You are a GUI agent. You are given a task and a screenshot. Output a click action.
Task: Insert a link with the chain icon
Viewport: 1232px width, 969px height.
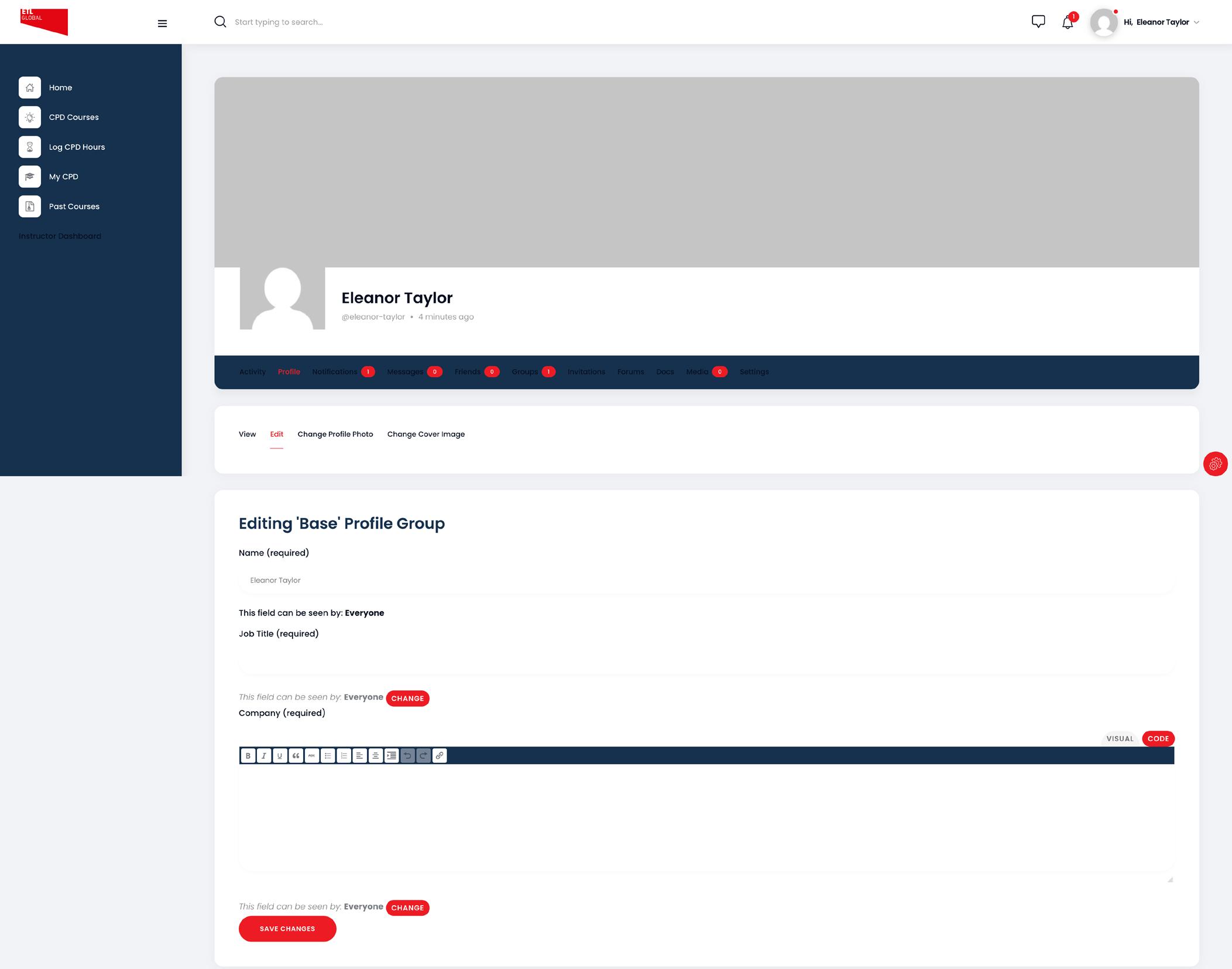[440, 756]
